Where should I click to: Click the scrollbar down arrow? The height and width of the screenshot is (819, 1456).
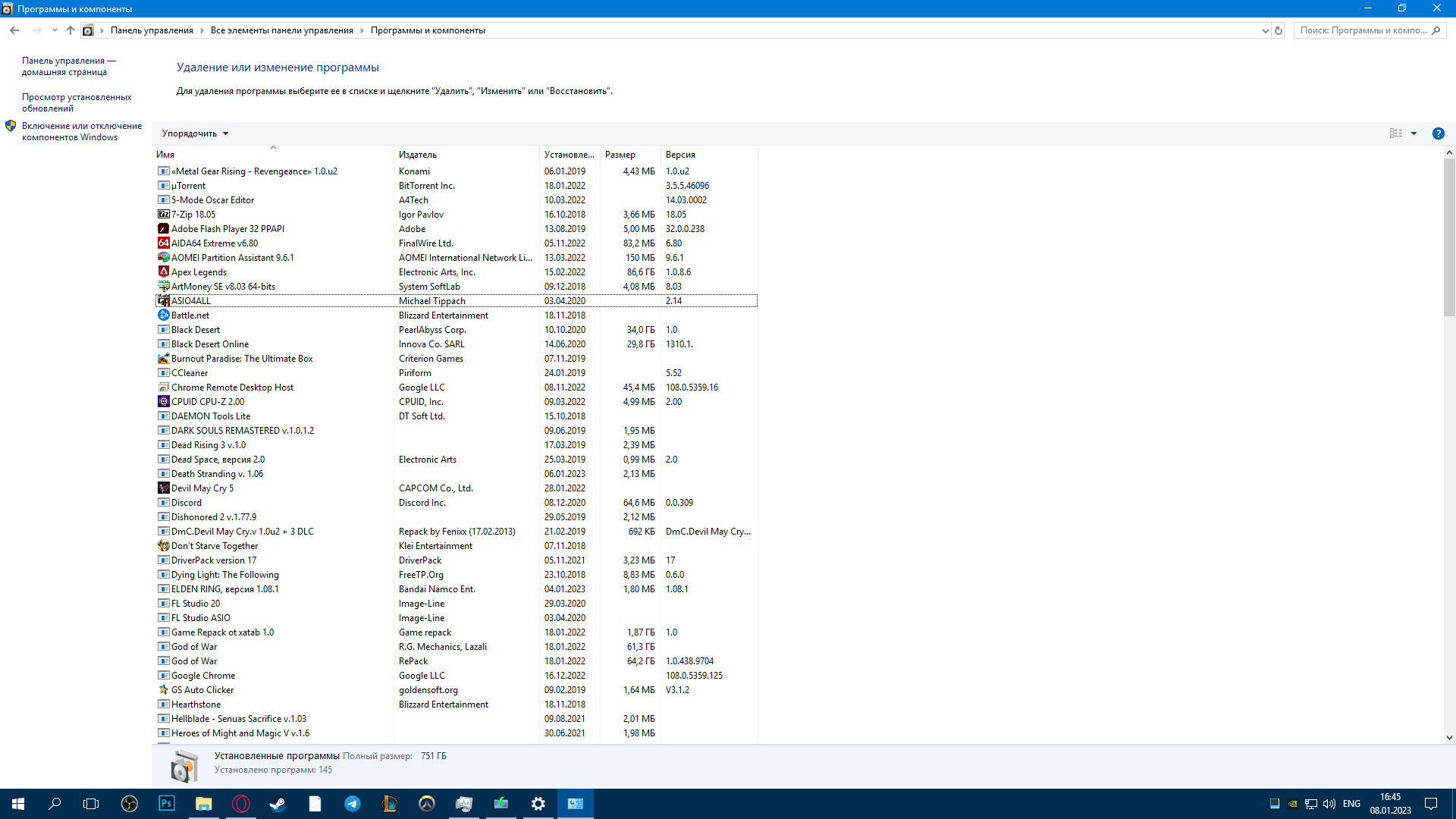tap(1449, 737)
